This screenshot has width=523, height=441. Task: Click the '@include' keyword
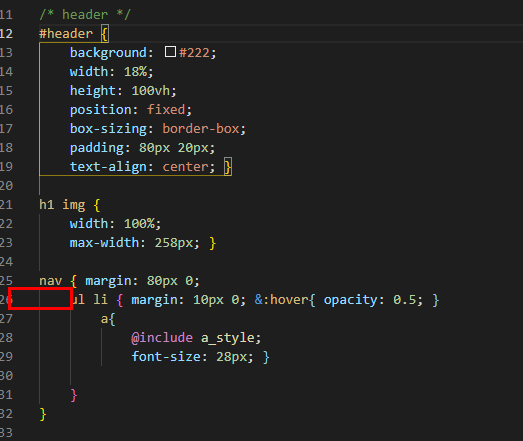162,338
